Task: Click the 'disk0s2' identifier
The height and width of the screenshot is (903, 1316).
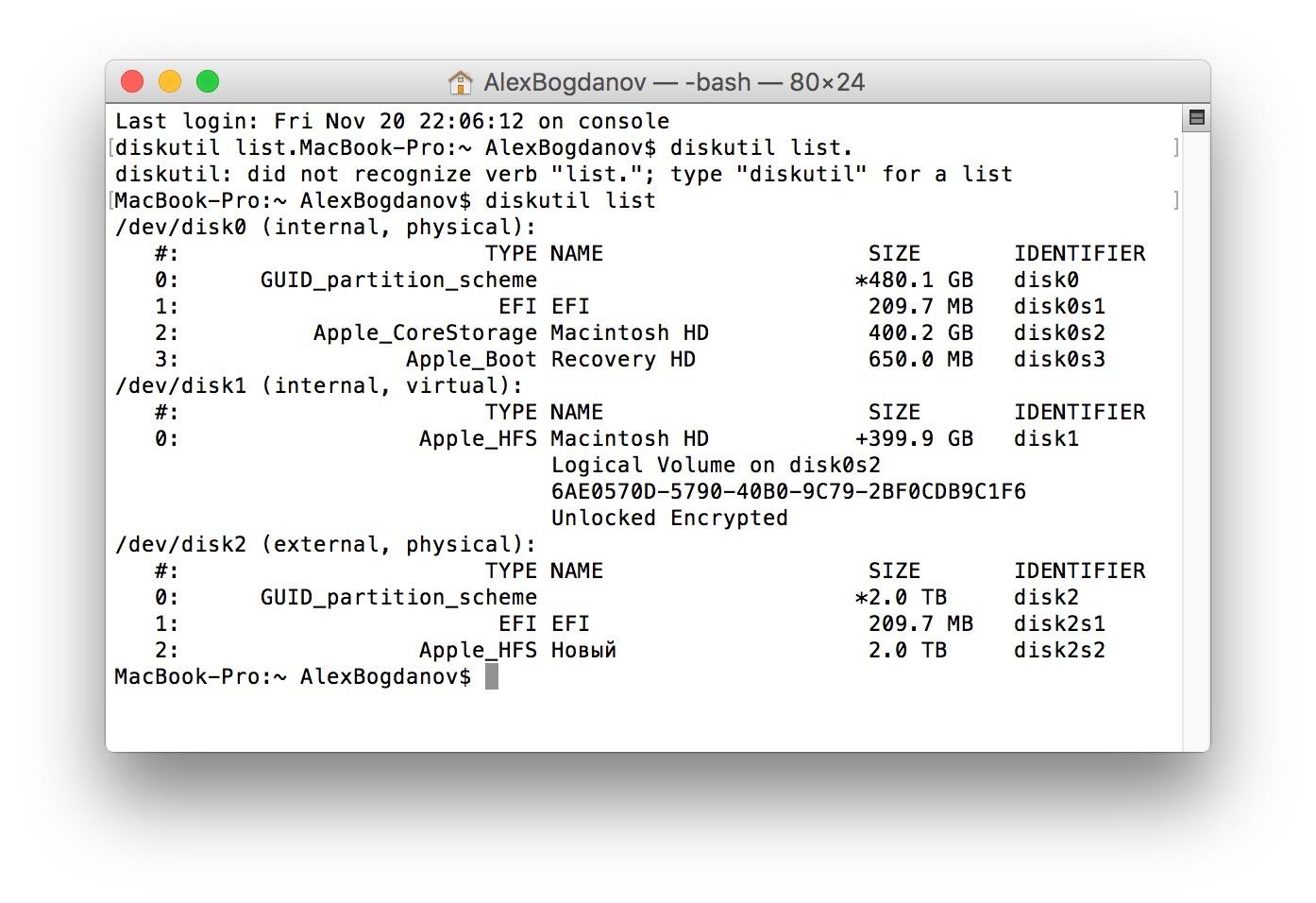Action: tap(1059, 333)
